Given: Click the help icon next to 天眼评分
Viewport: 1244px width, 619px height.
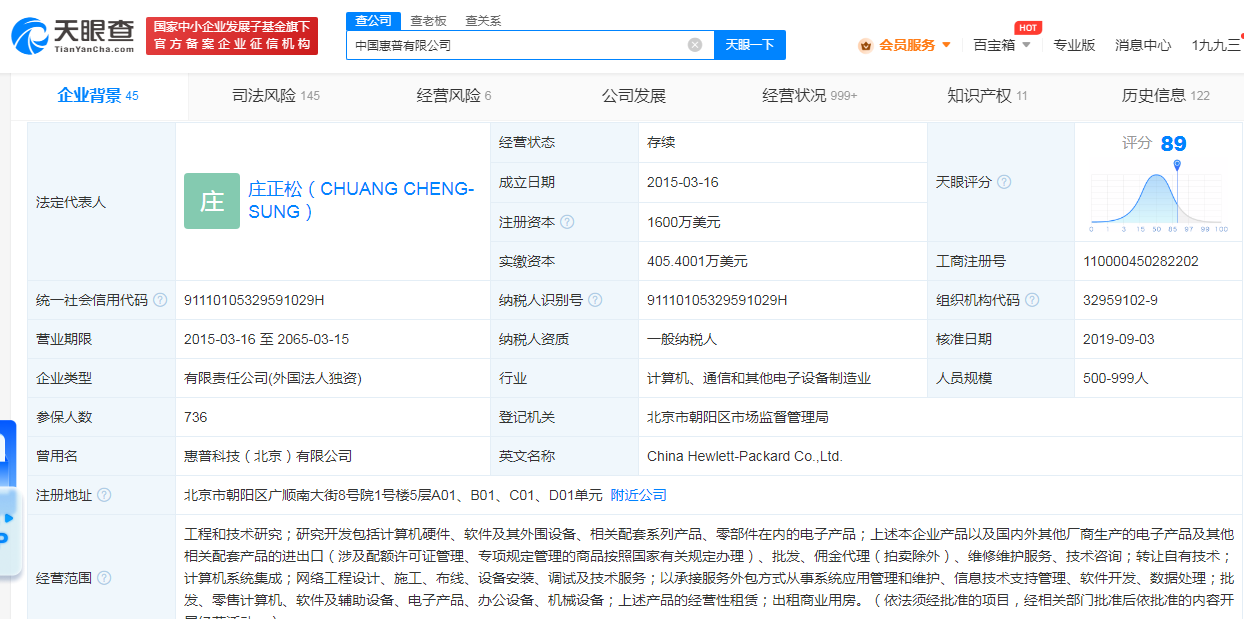Looking at the screenshot, I should [1004, 182].
